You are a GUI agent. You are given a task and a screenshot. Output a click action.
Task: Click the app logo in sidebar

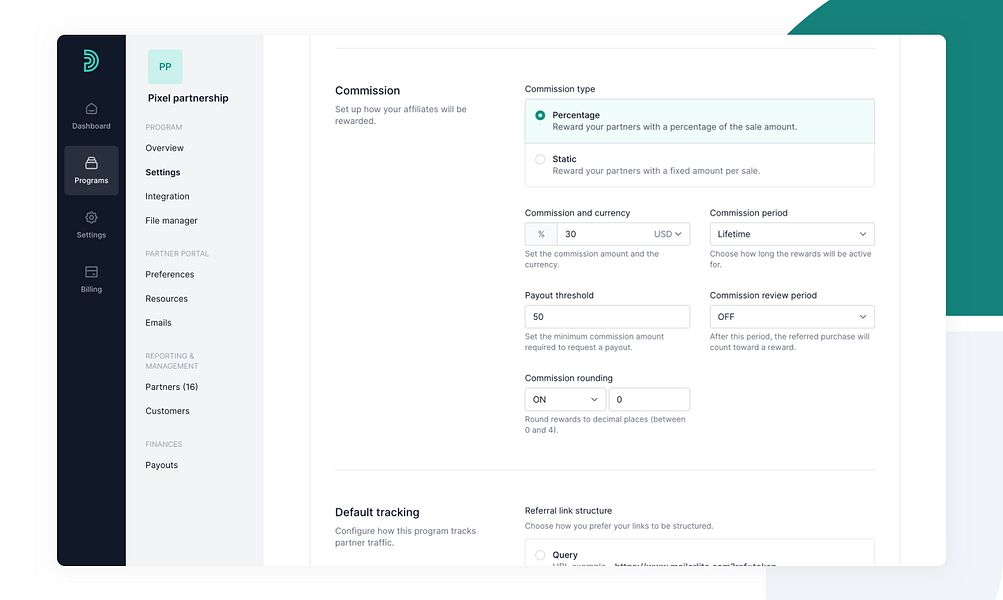91,61
